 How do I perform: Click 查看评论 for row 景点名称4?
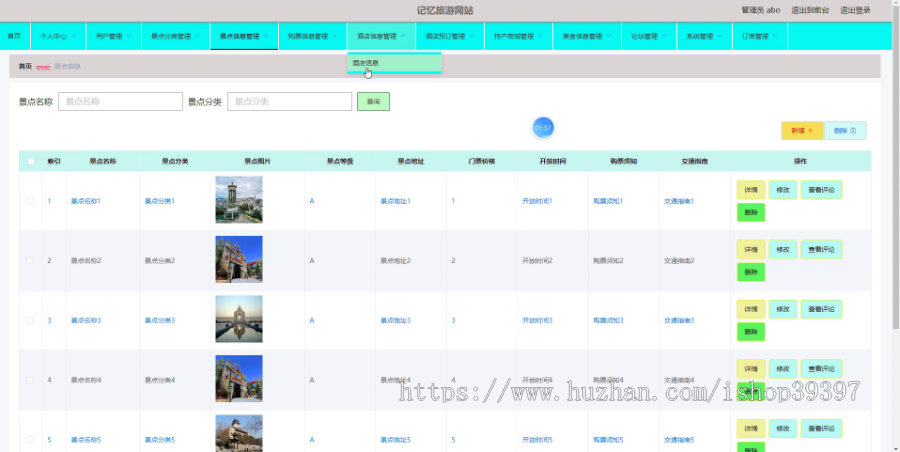[x=821, y=369]
